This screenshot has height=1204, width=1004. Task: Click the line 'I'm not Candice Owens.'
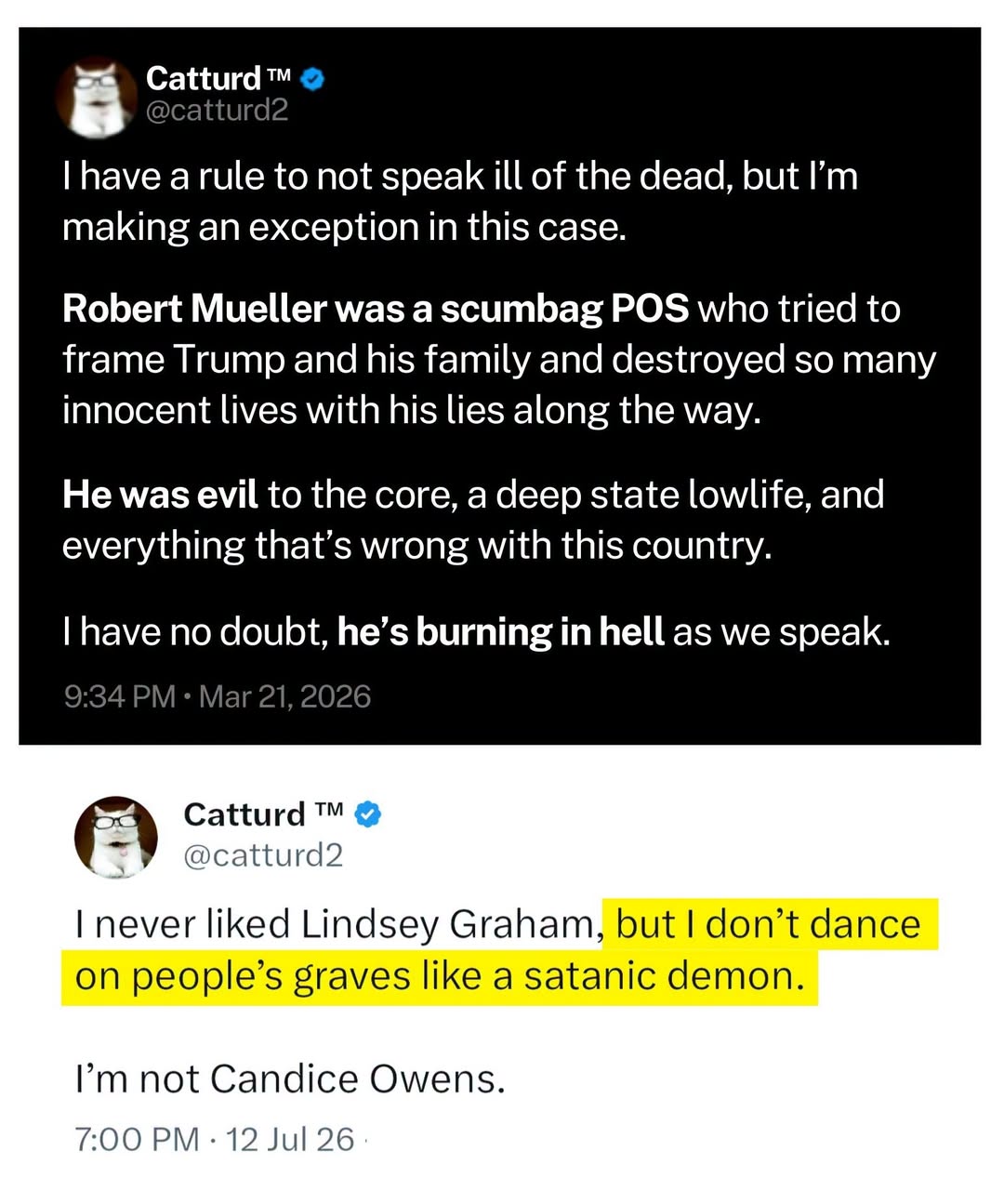tap(290, 1078)
